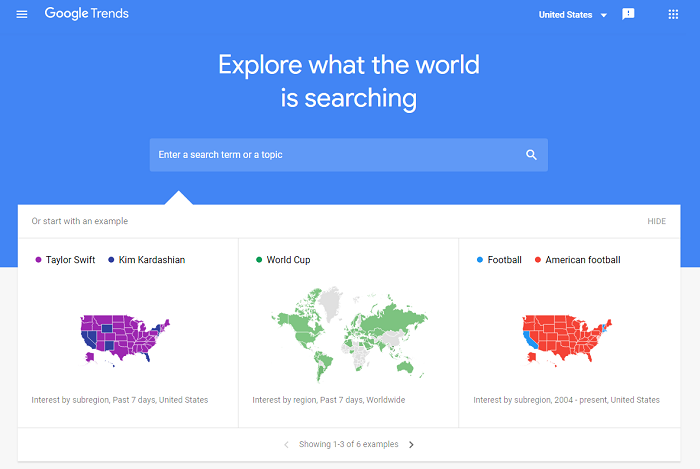Screen dimensions: 700x469
Task: Click the green World Cup dot
Action: [259, 260]
